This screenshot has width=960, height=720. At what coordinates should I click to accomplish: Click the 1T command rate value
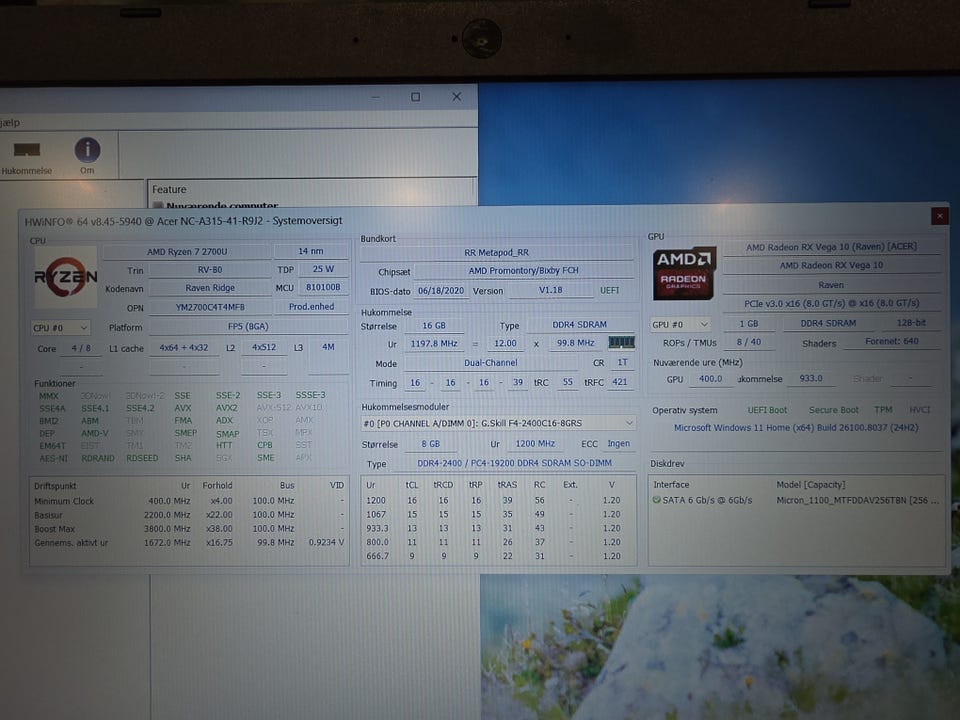pos(623,362)
